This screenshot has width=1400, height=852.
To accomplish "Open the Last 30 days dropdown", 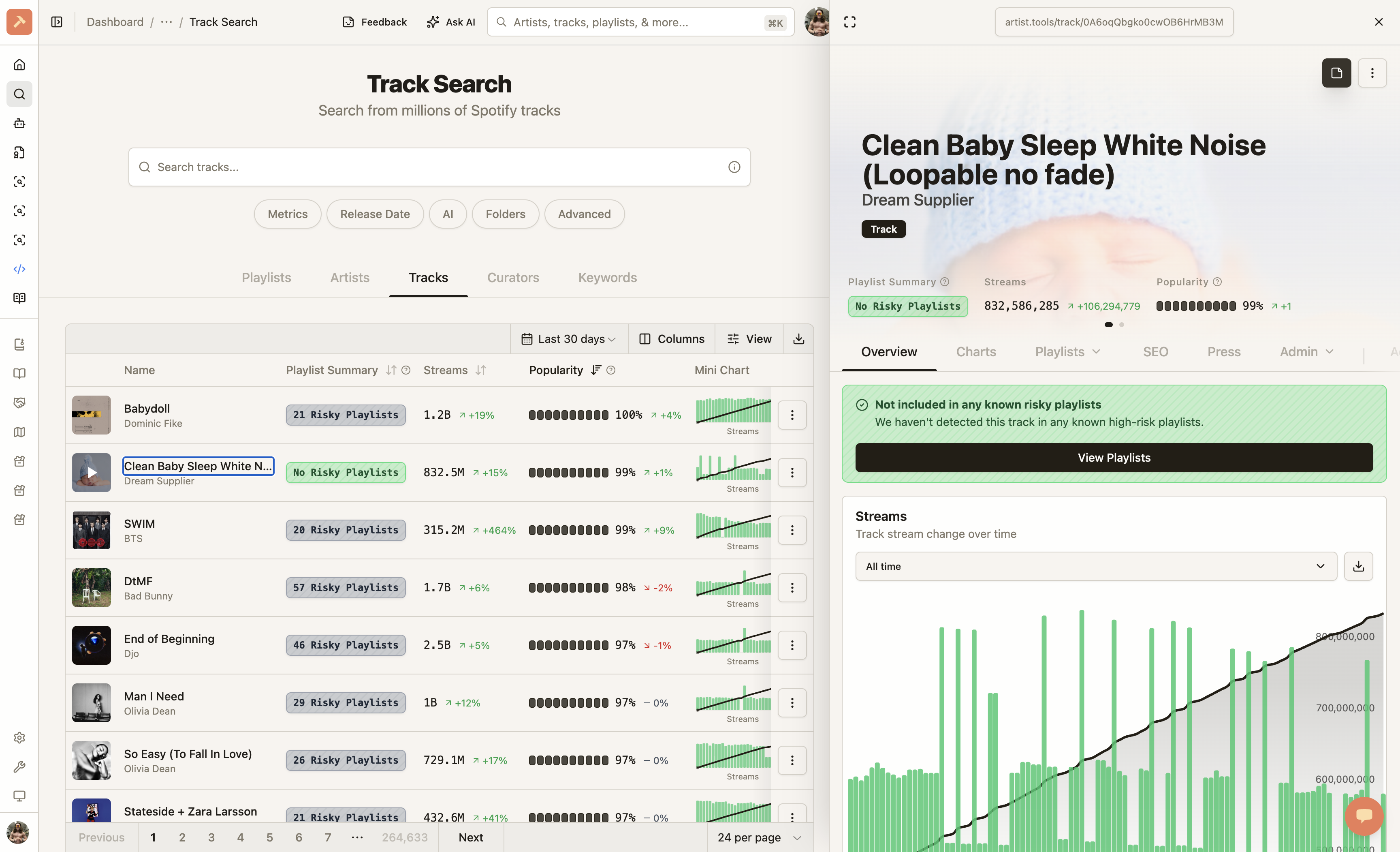I will tap(569, 339).
